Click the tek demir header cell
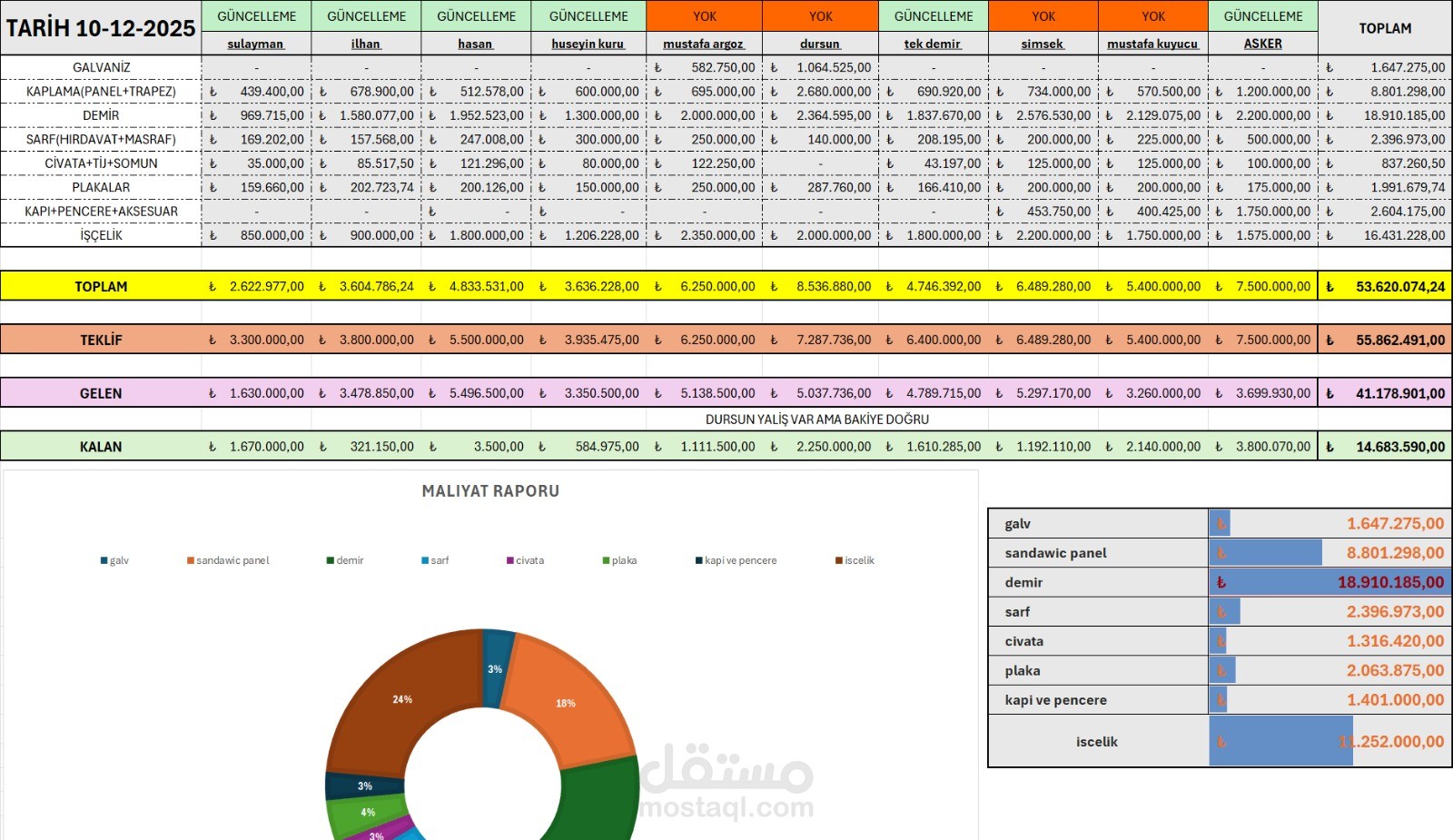 coord(934,44)
